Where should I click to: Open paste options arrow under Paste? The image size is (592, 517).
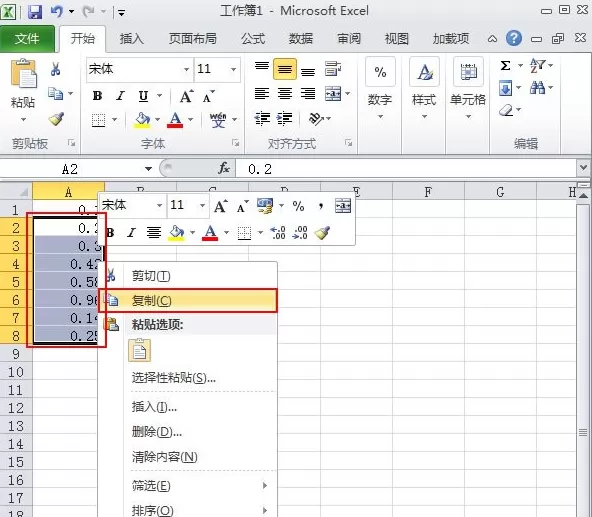coord(23,120)
